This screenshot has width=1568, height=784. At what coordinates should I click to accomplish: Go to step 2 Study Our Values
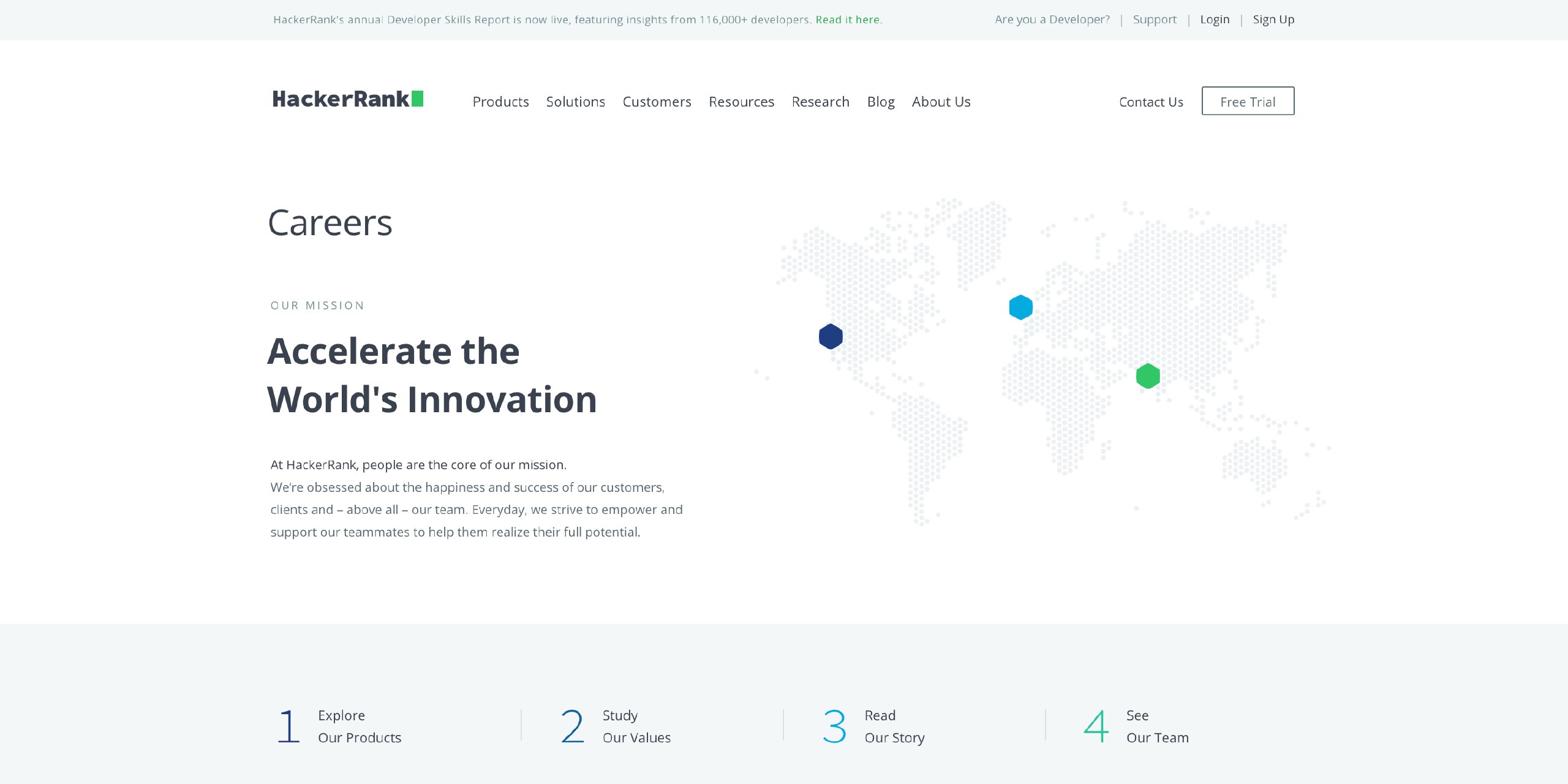point(616,726)
